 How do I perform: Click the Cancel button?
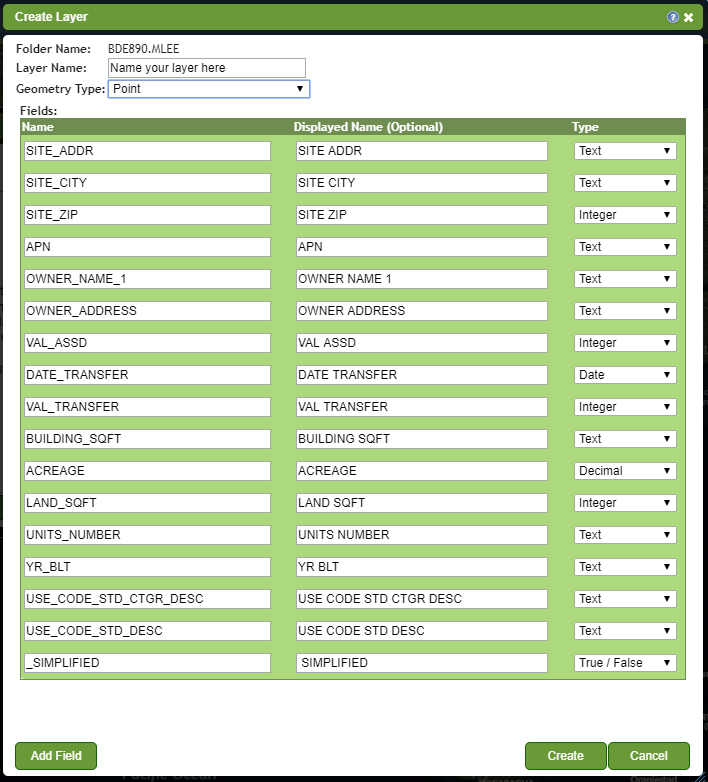(x=649, y=756)
